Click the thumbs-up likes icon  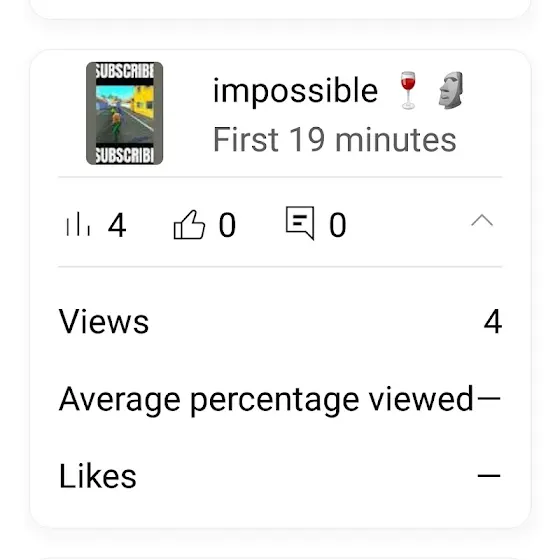(189, 224)
